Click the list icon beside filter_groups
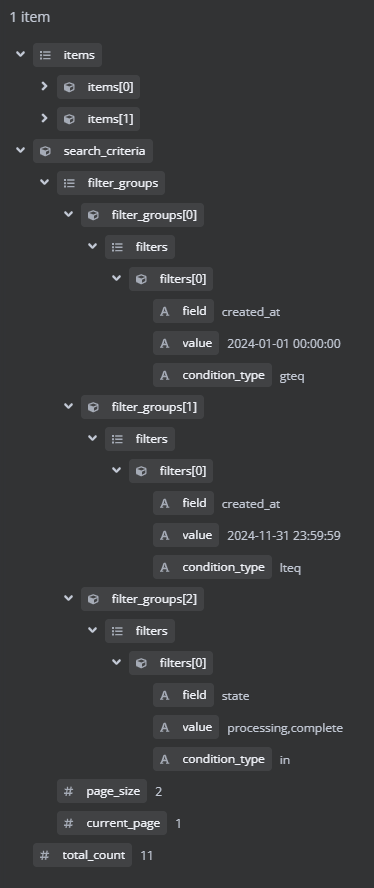This screenshot has width=374, height=888. coord(69,183)
